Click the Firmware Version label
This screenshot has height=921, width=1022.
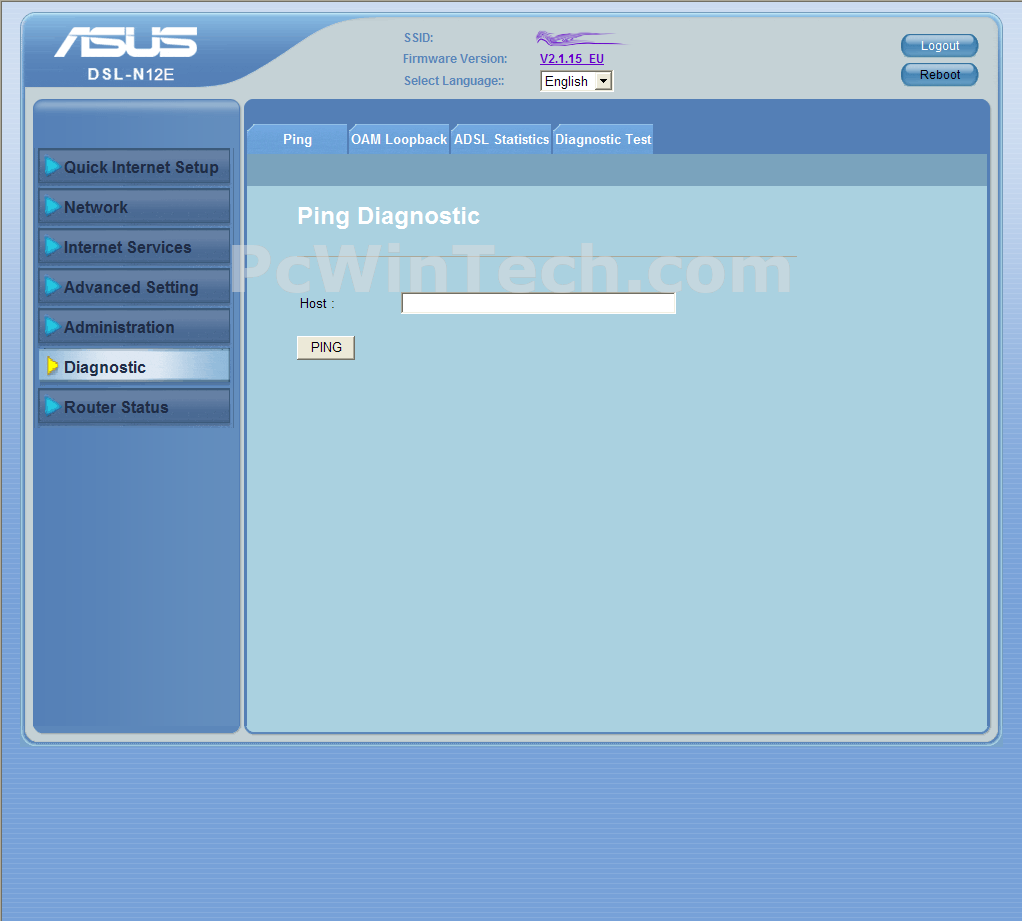coord(455,59)
